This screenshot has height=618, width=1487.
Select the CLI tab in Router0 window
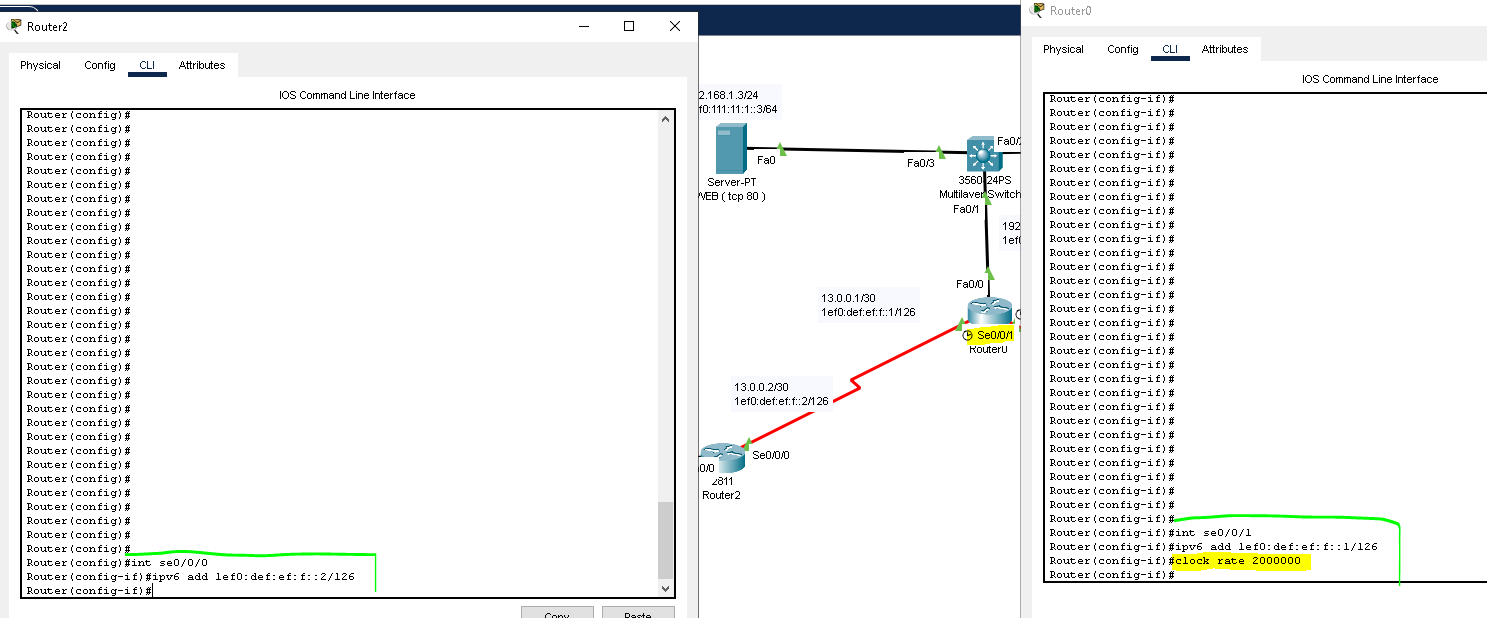click(1170, 48)
